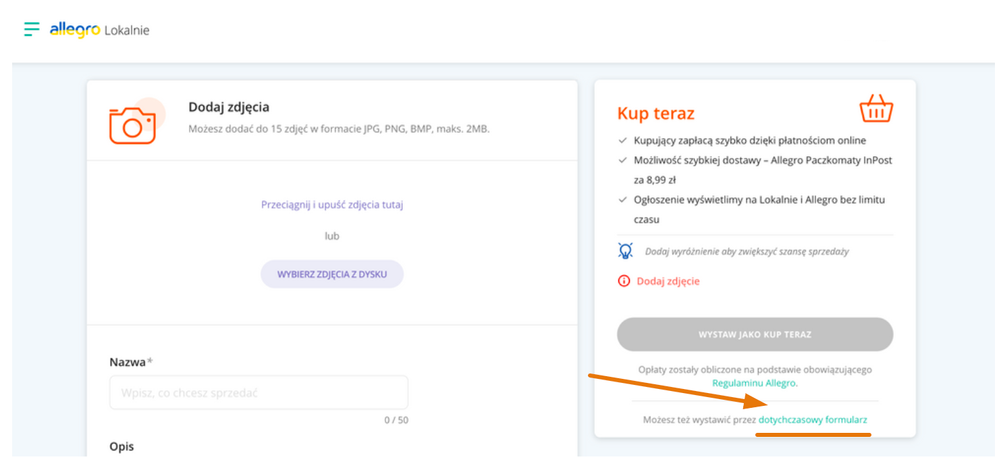Click the shopping basket icon

[877, 109]
